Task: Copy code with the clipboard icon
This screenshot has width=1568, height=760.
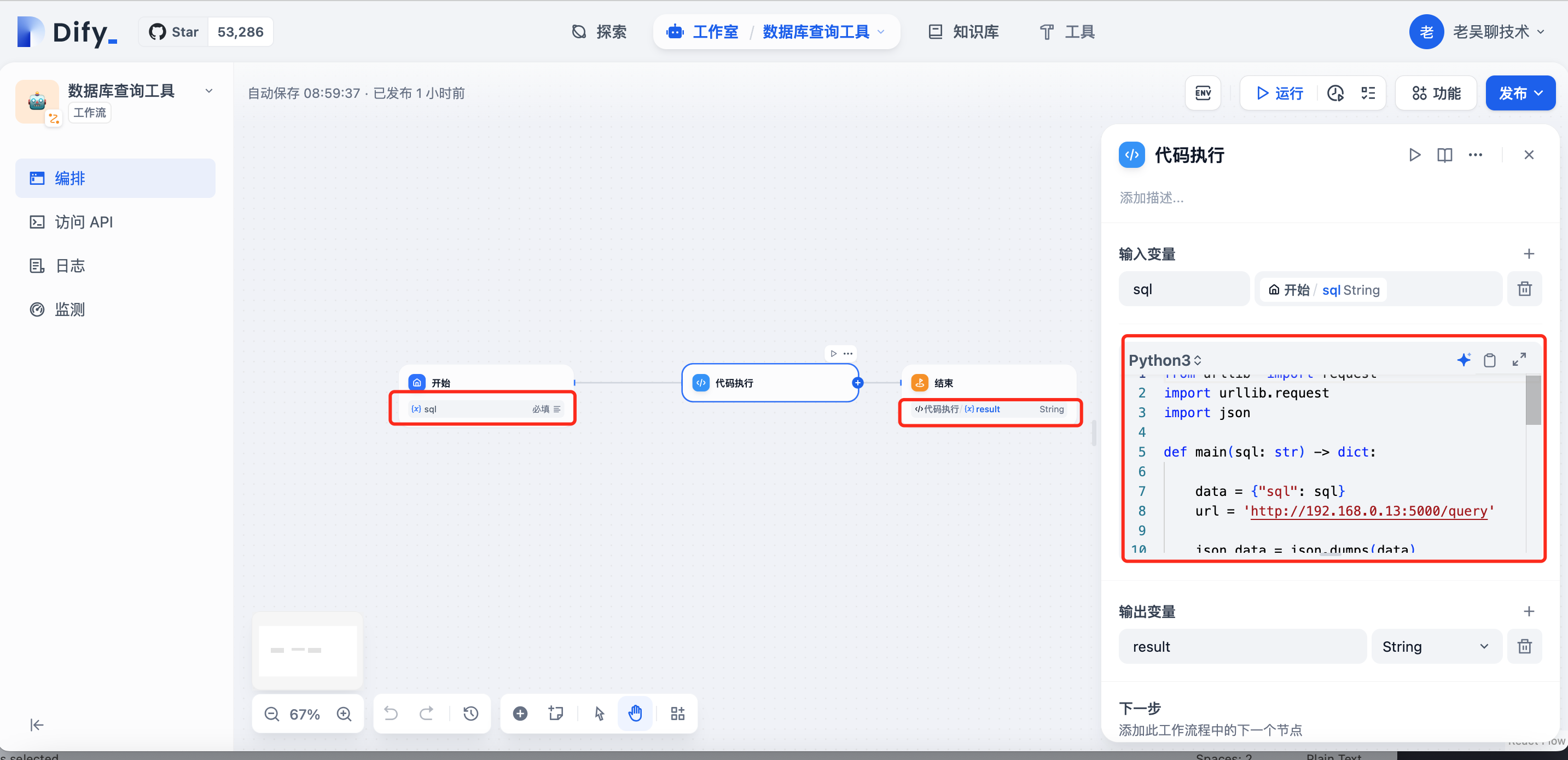Action: click(1489, 360)
